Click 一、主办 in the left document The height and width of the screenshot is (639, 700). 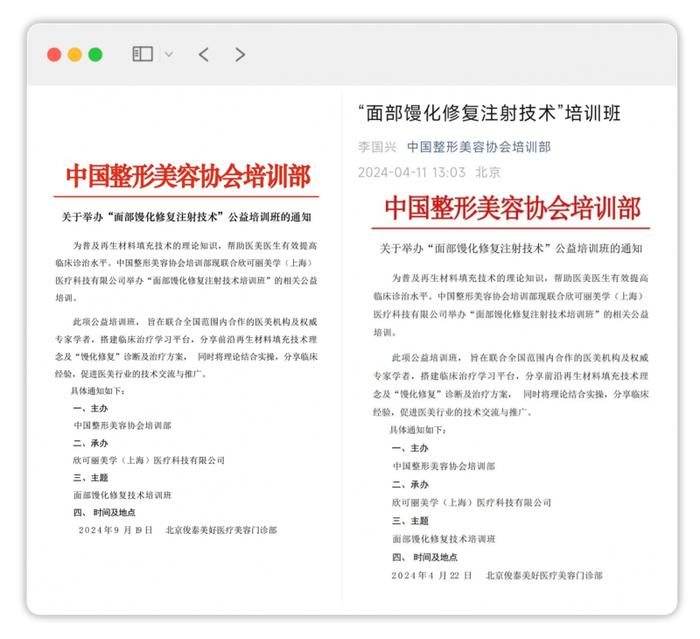pyautogui.click(x=90, y=408)
